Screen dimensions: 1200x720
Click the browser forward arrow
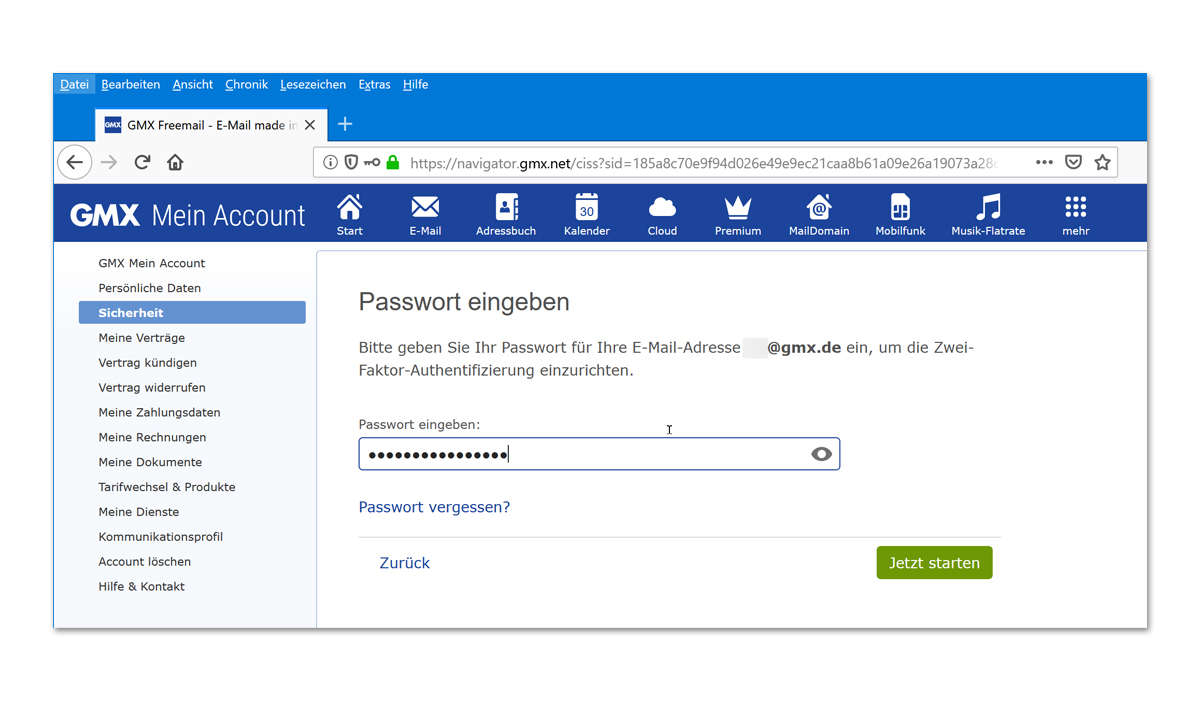109,162
